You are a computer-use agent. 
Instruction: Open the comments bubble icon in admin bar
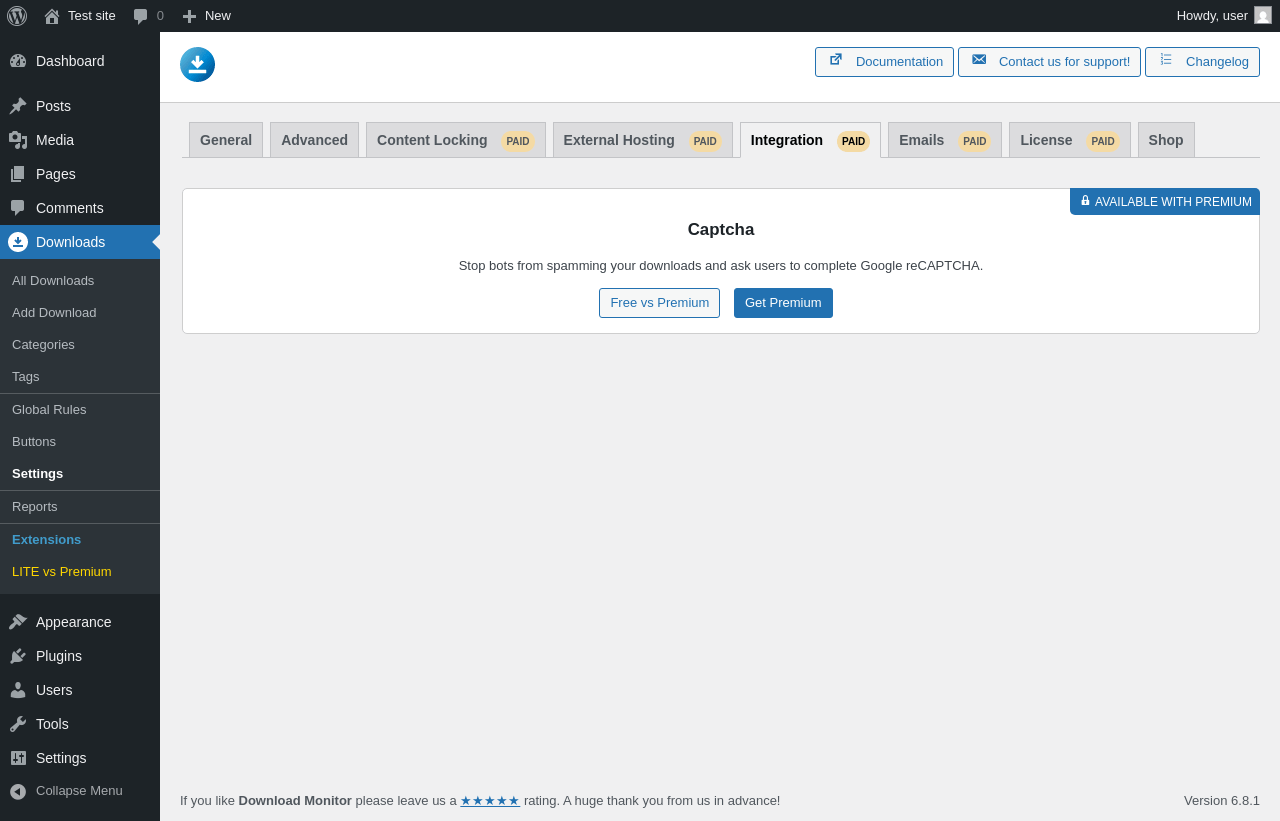(141, 16)
